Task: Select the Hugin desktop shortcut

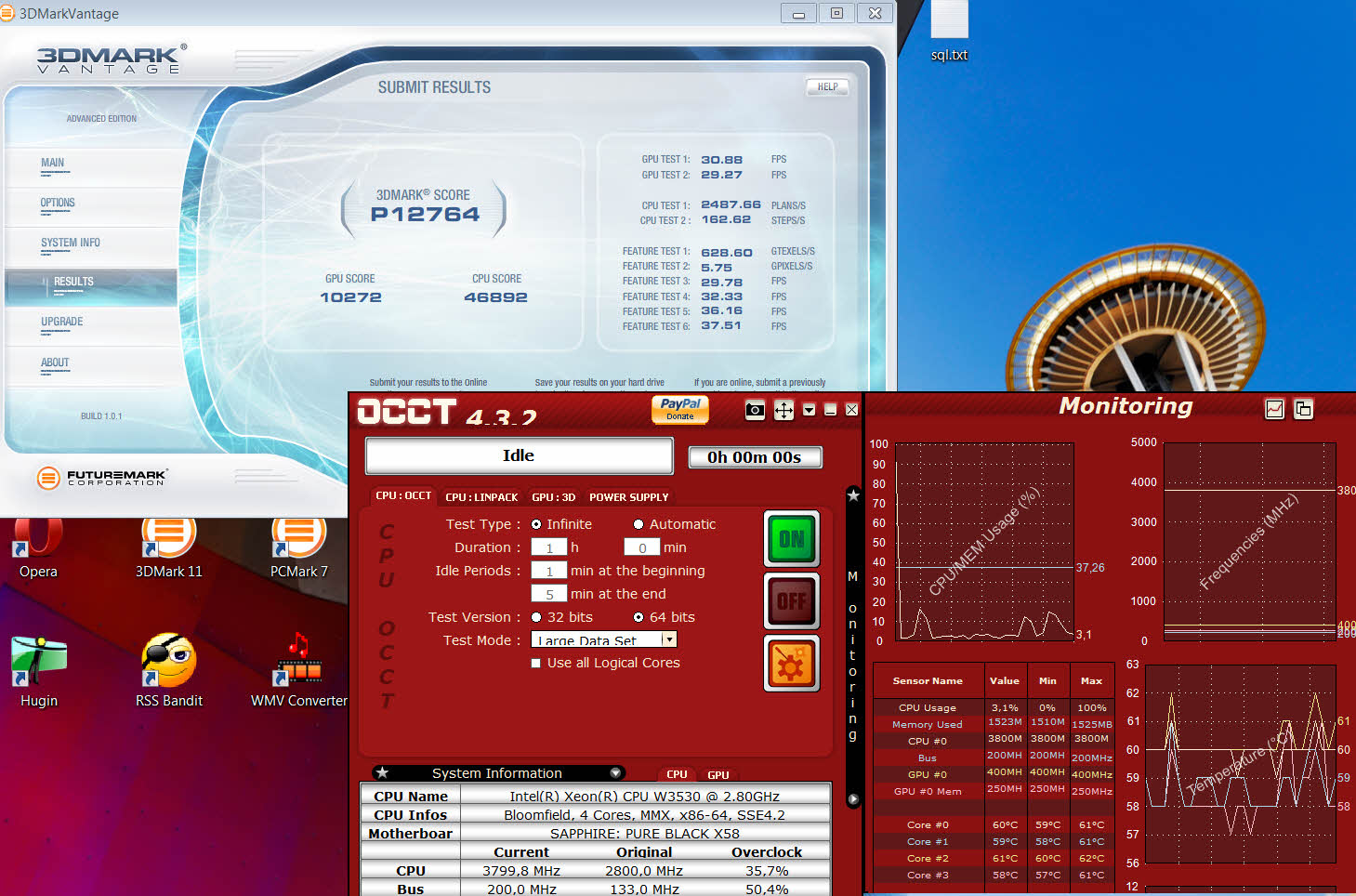Action: [38, 671]
